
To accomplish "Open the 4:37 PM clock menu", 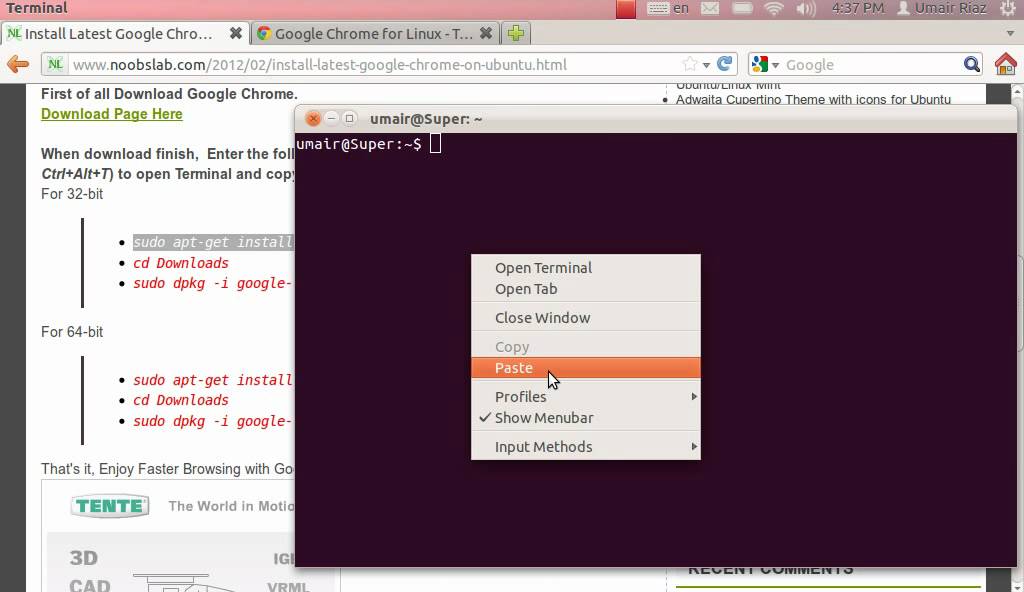I will point(857,8).
